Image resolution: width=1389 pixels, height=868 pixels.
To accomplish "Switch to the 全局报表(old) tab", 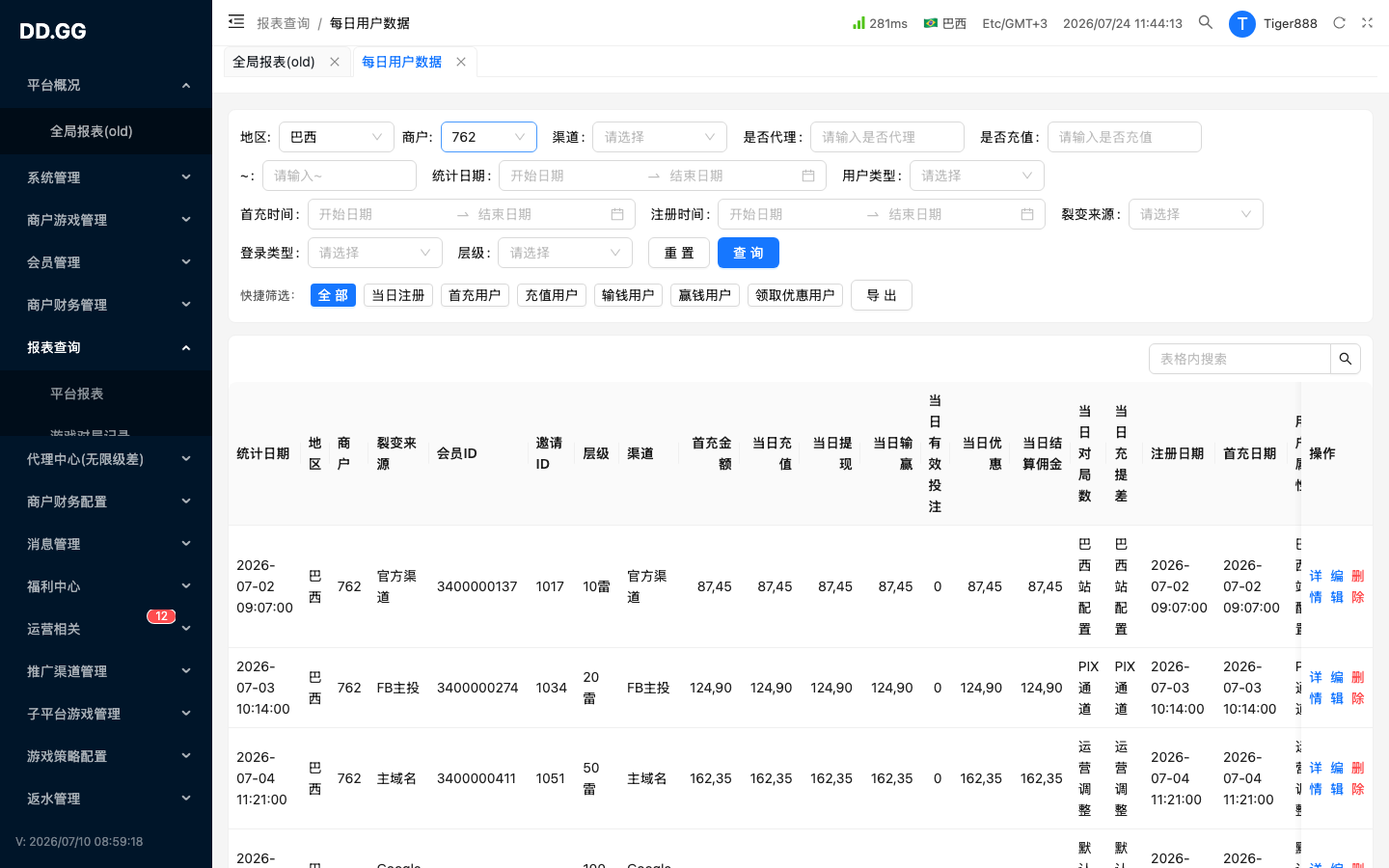I will tap(274, 62).
